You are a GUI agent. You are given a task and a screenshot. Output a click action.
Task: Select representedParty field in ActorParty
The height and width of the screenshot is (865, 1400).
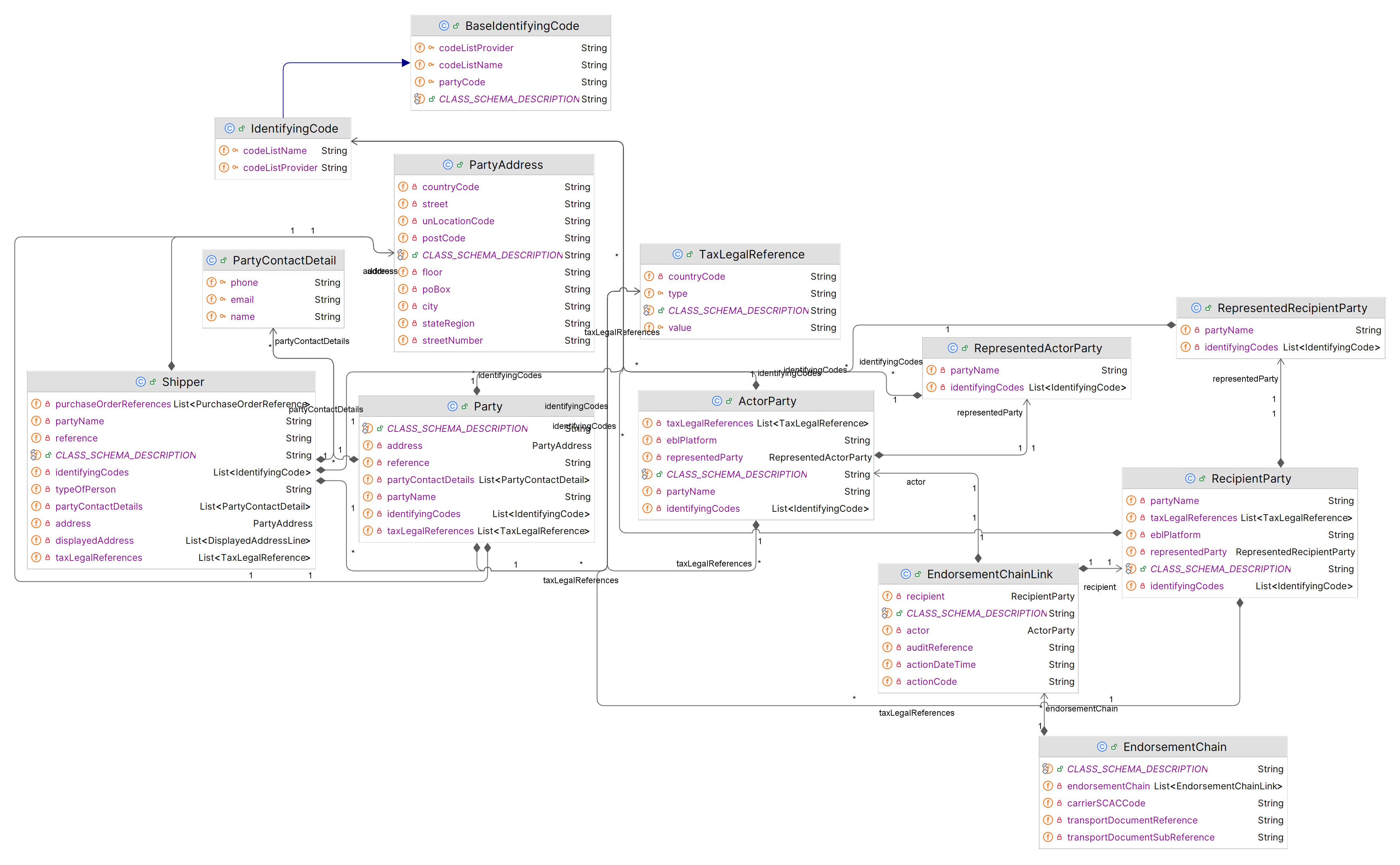click(x=756, y=457)
